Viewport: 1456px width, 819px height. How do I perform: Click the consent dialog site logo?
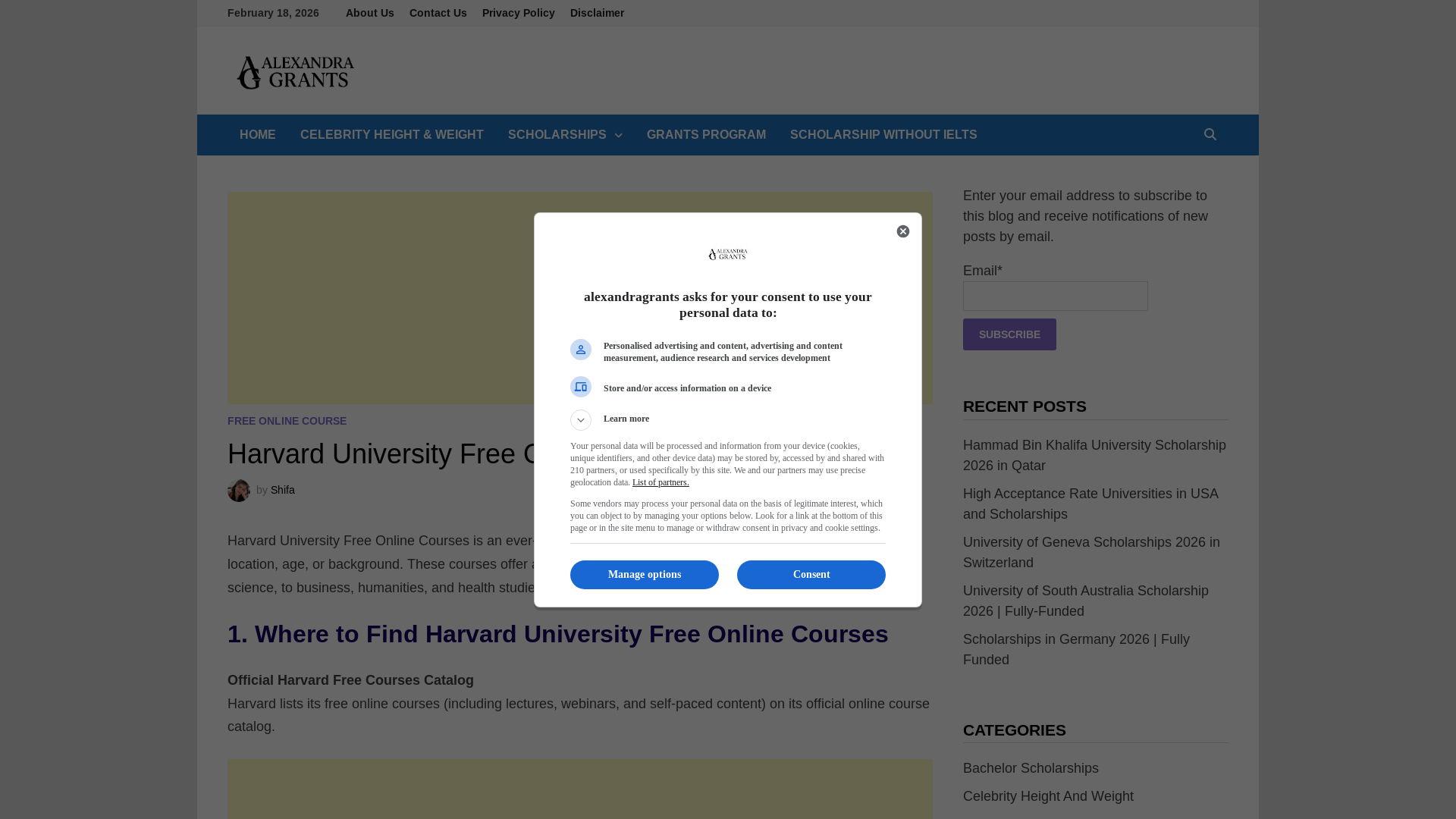click(728, 255)
